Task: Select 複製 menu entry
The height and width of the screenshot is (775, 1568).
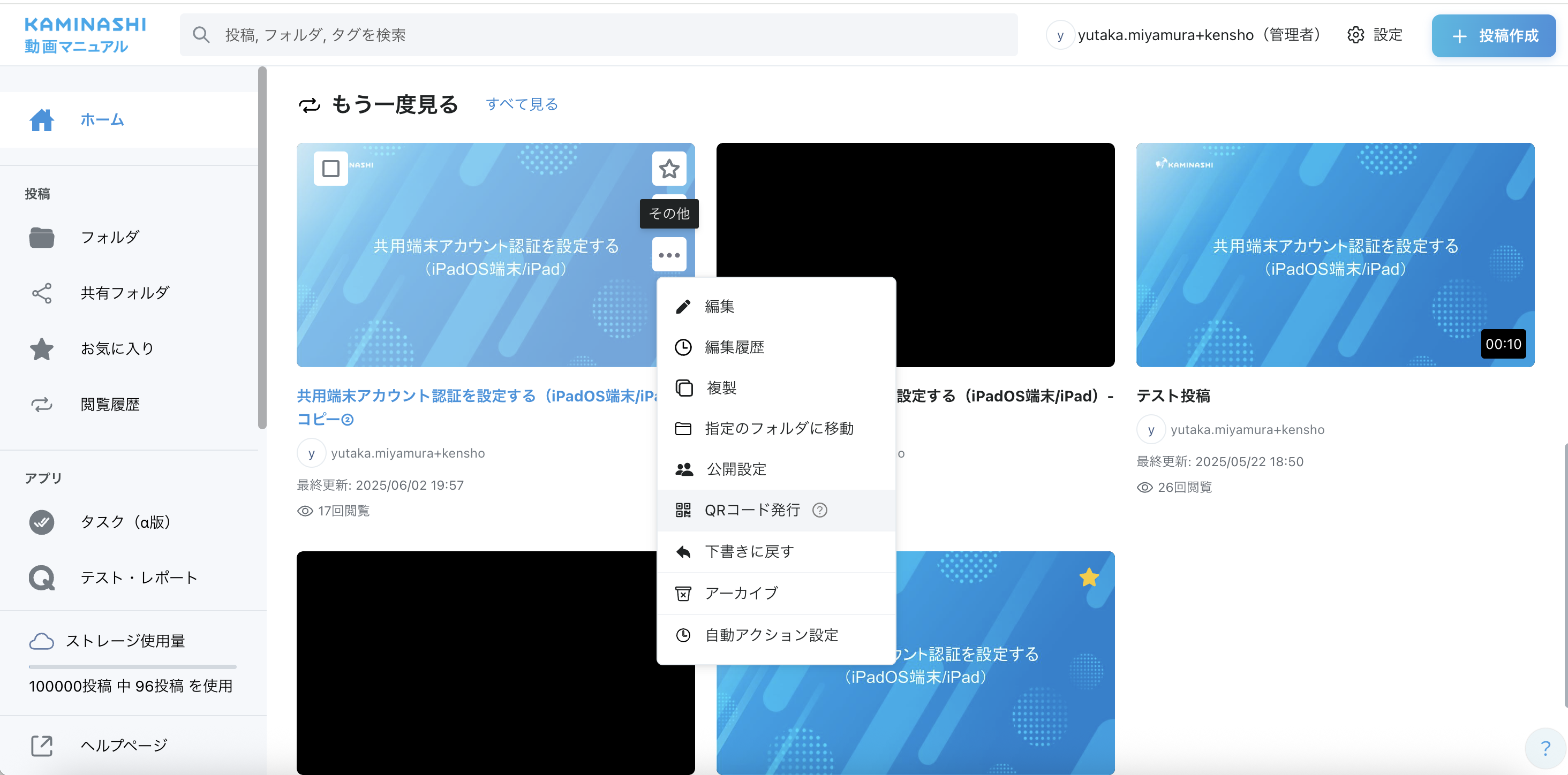Action: [x=776, y=388]
